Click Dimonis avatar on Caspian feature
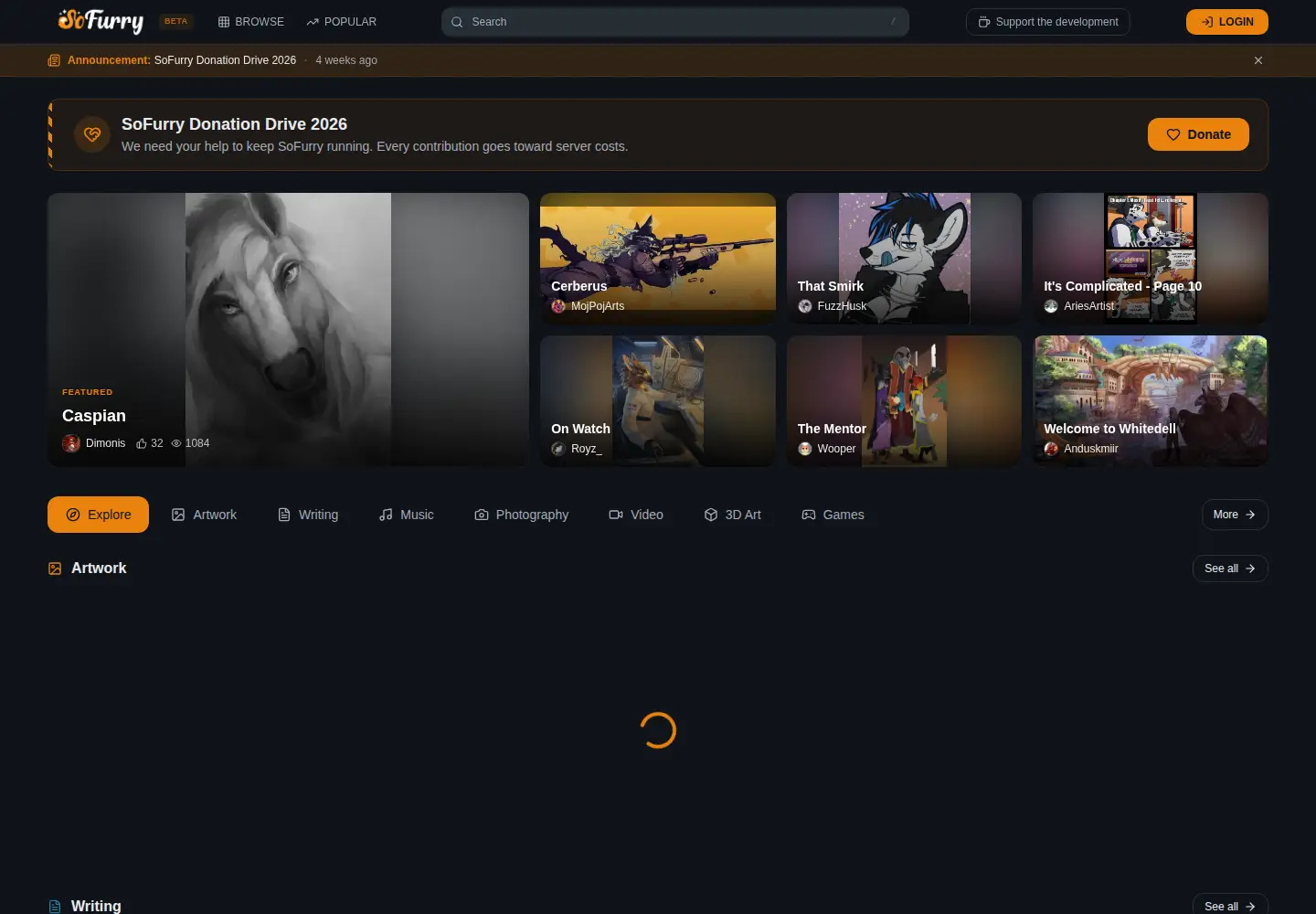 (x=71, y=443)
